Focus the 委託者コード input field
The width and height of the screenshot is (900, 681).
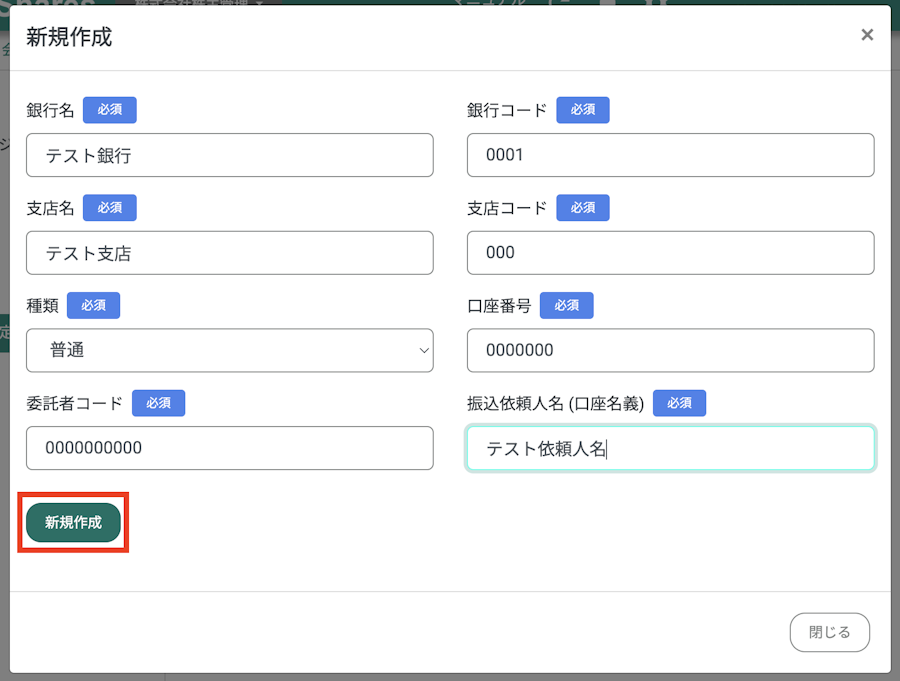tap(230, 448)
